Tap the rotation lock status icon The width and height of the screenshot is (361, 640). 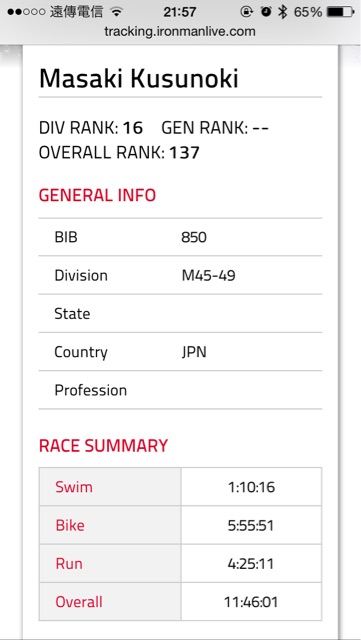[x=247, y=12]
